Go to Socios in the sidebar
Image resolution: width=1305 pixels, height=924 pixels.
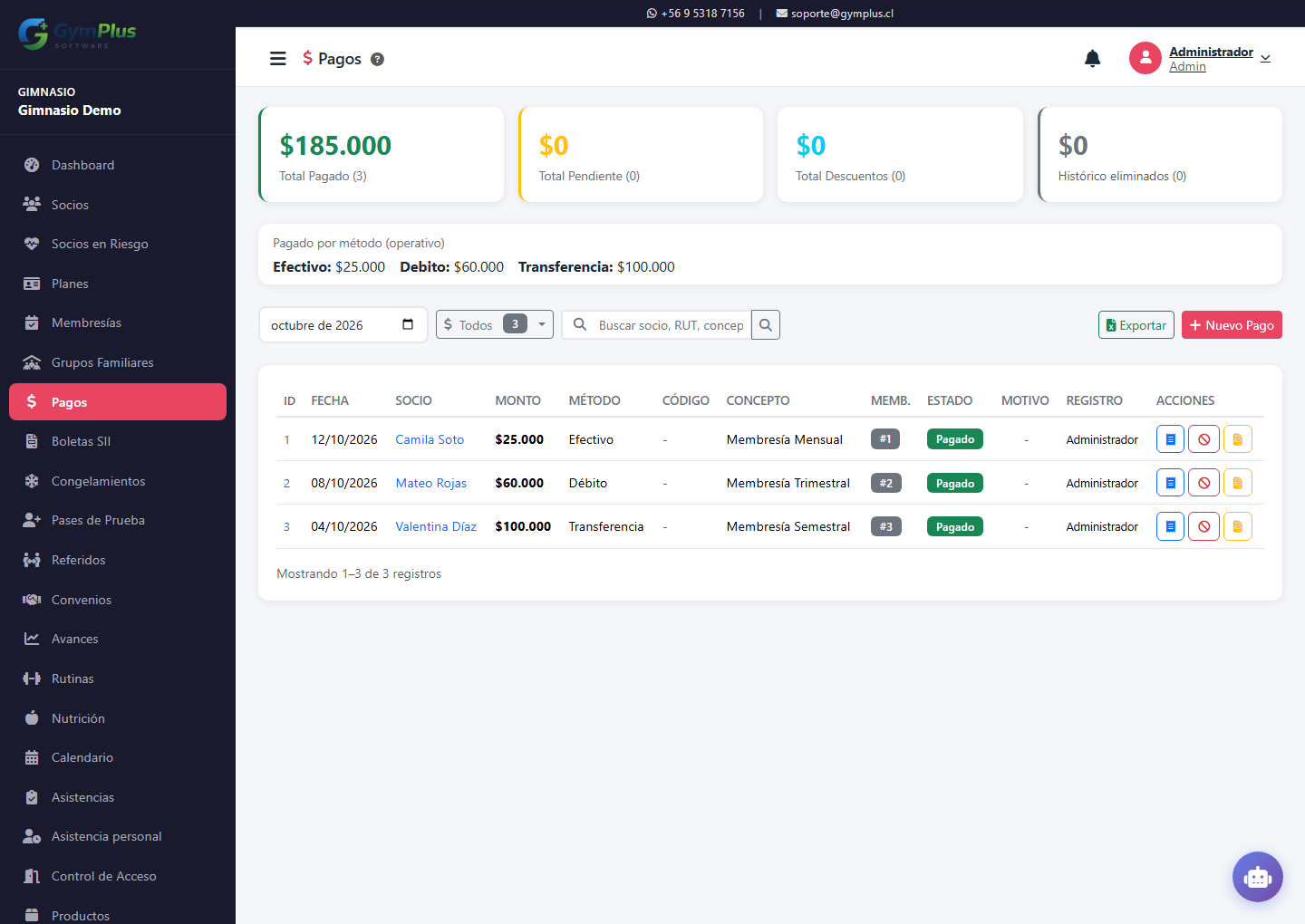coord(118,205)
